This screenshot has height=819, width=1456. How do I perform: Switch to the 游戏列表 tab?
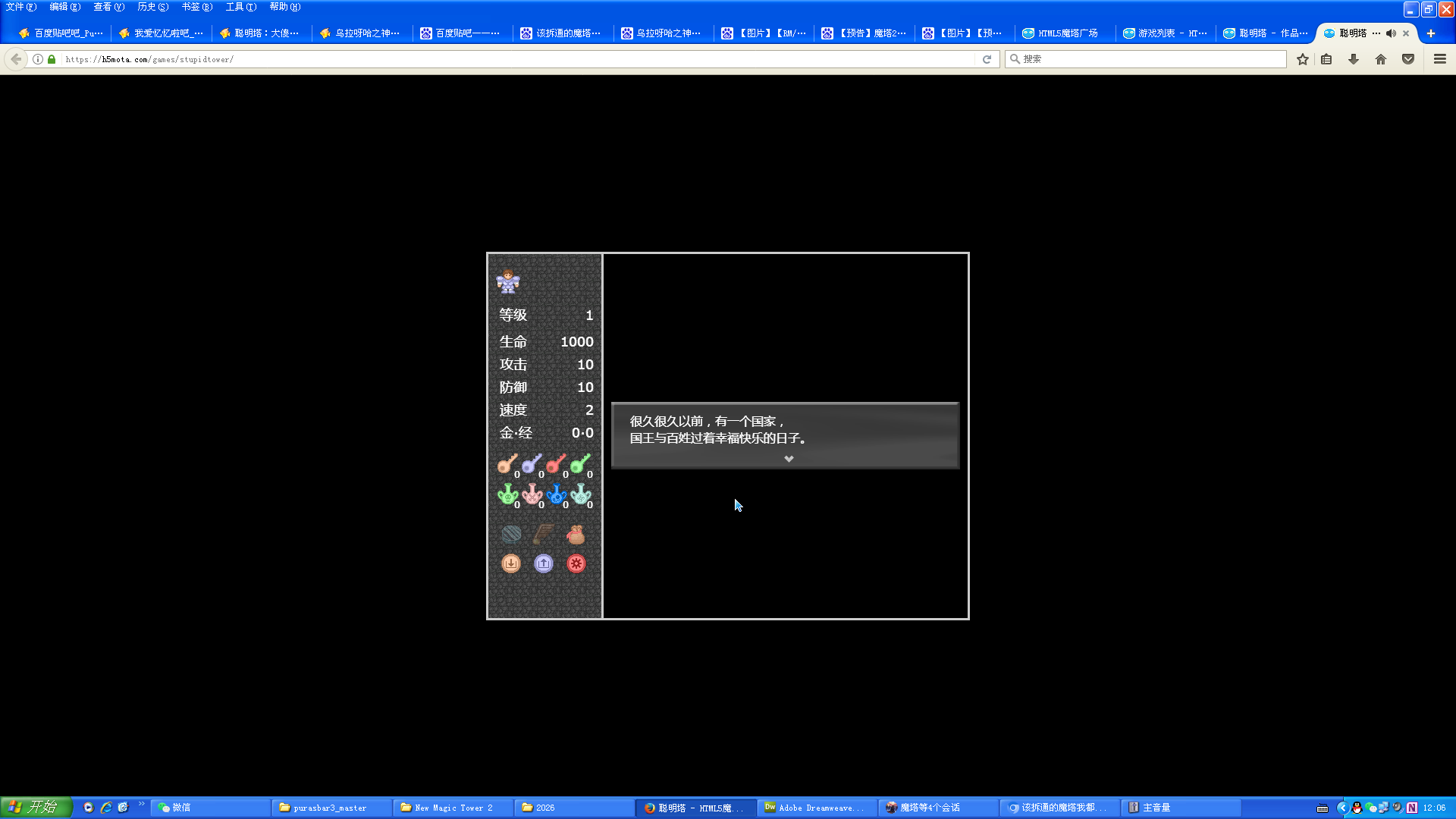1165,33
